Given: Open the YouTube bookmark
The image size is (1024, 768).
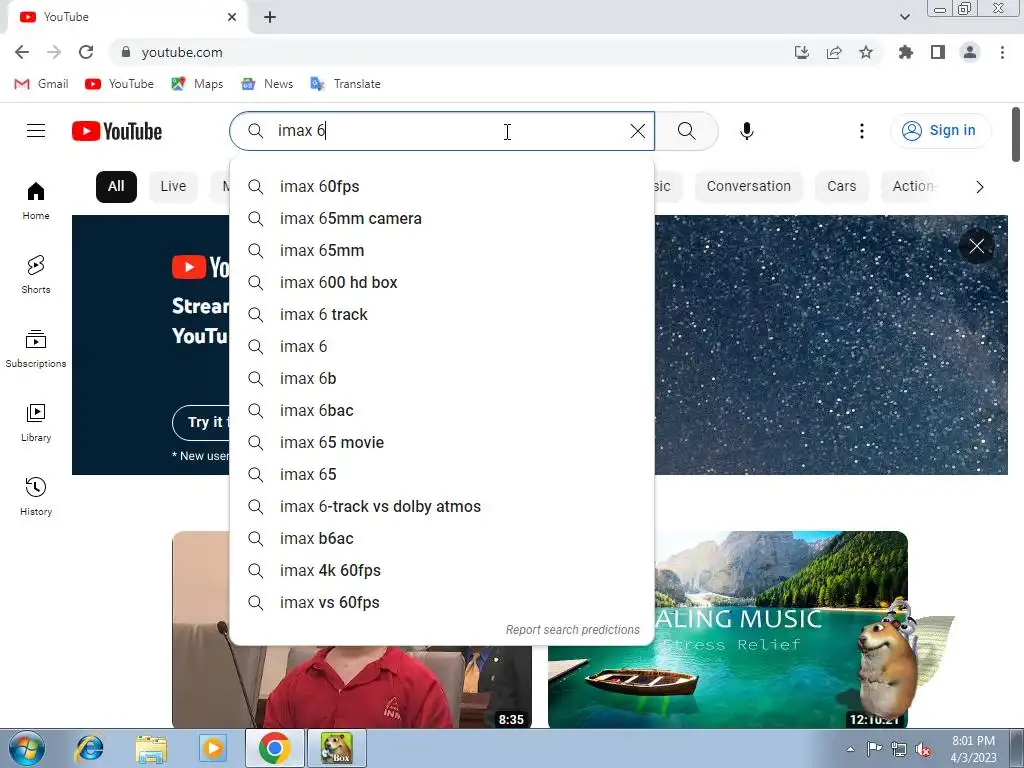Looking at the screenshot, I should (120, 84).
